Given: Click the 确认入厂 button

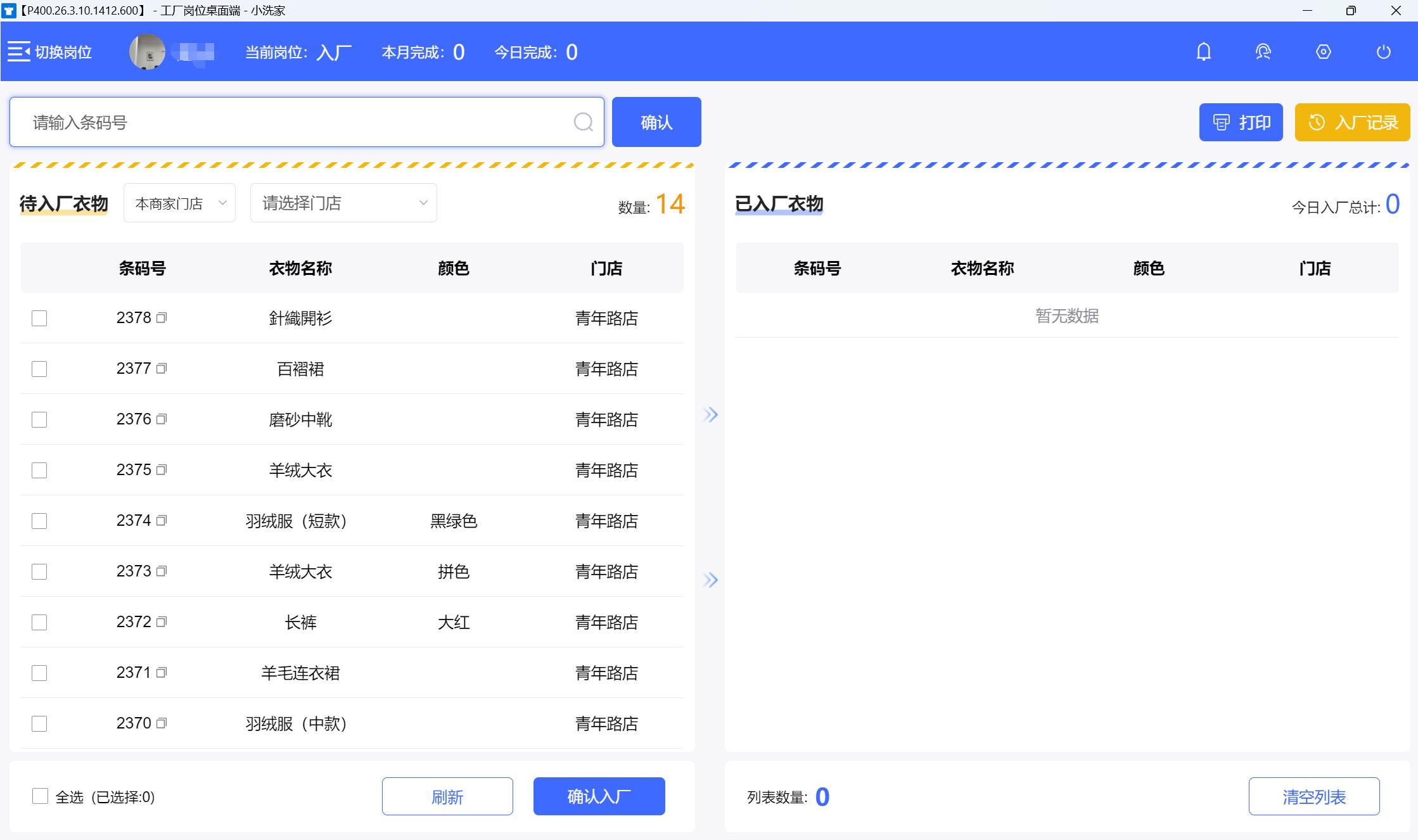Looking at the screenshot, I should 599,796.
